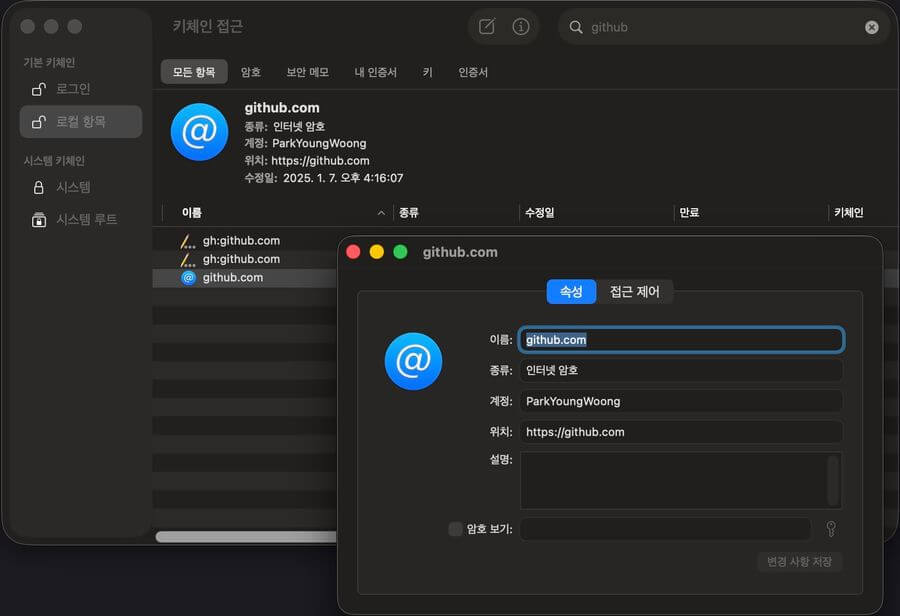Click the 변경 사항 저장 button
Viewport: 900px width, 616px height.
pyautogui.click(x=800, y=561)
